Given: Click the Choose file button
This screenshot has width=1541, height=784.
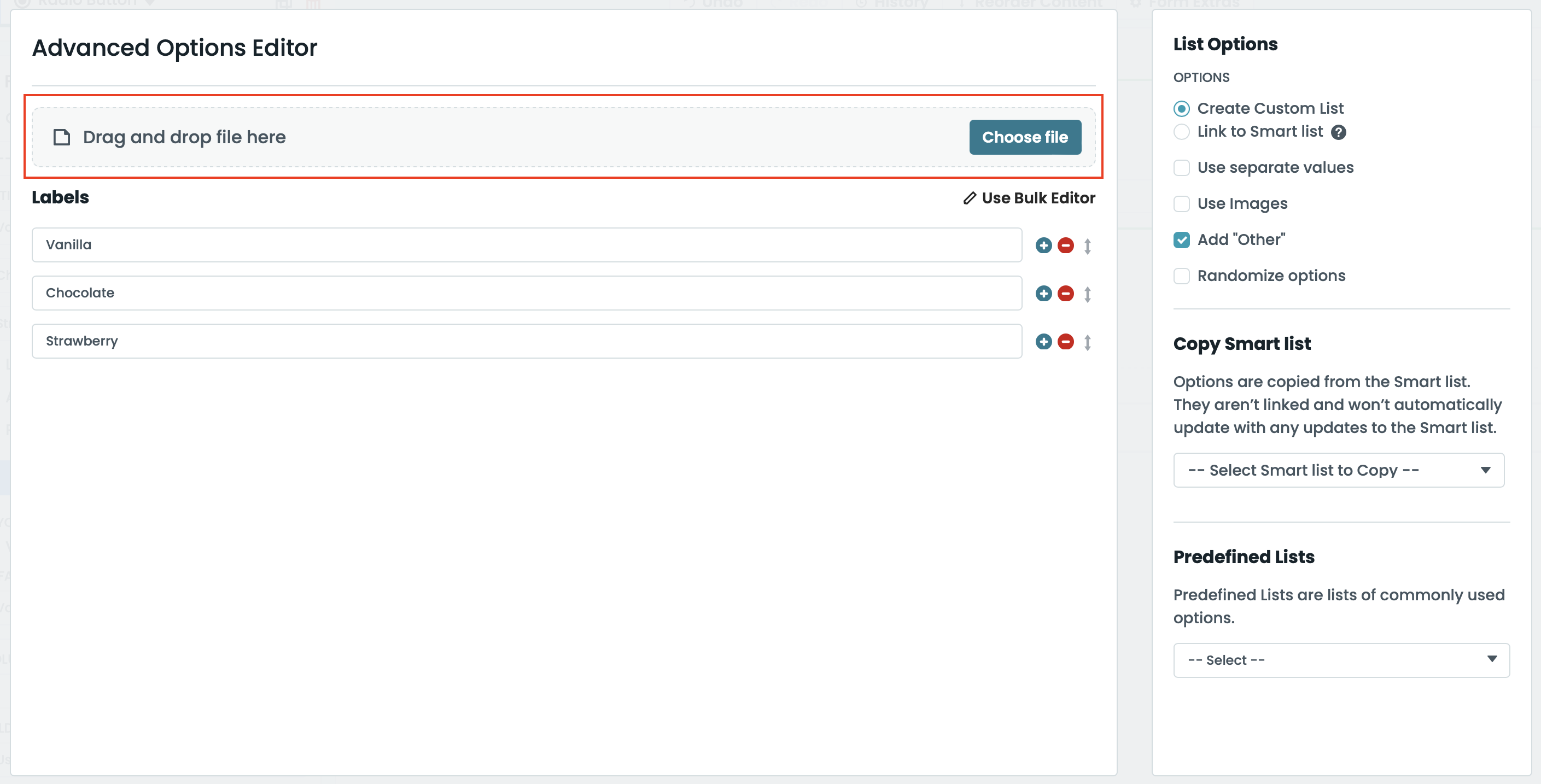Looking at the screenshot, I should [x=1024, y=137].
